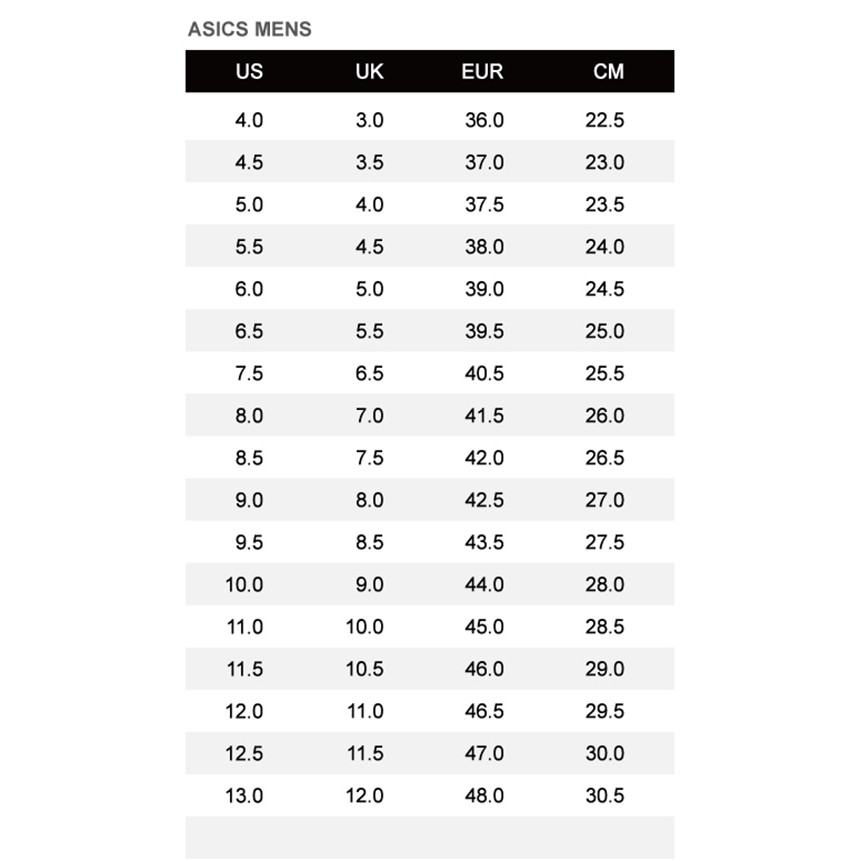This screenshot has width=861, height=861.
Task: Select UK size 10.5 cell
Action: tap(365, 669)
